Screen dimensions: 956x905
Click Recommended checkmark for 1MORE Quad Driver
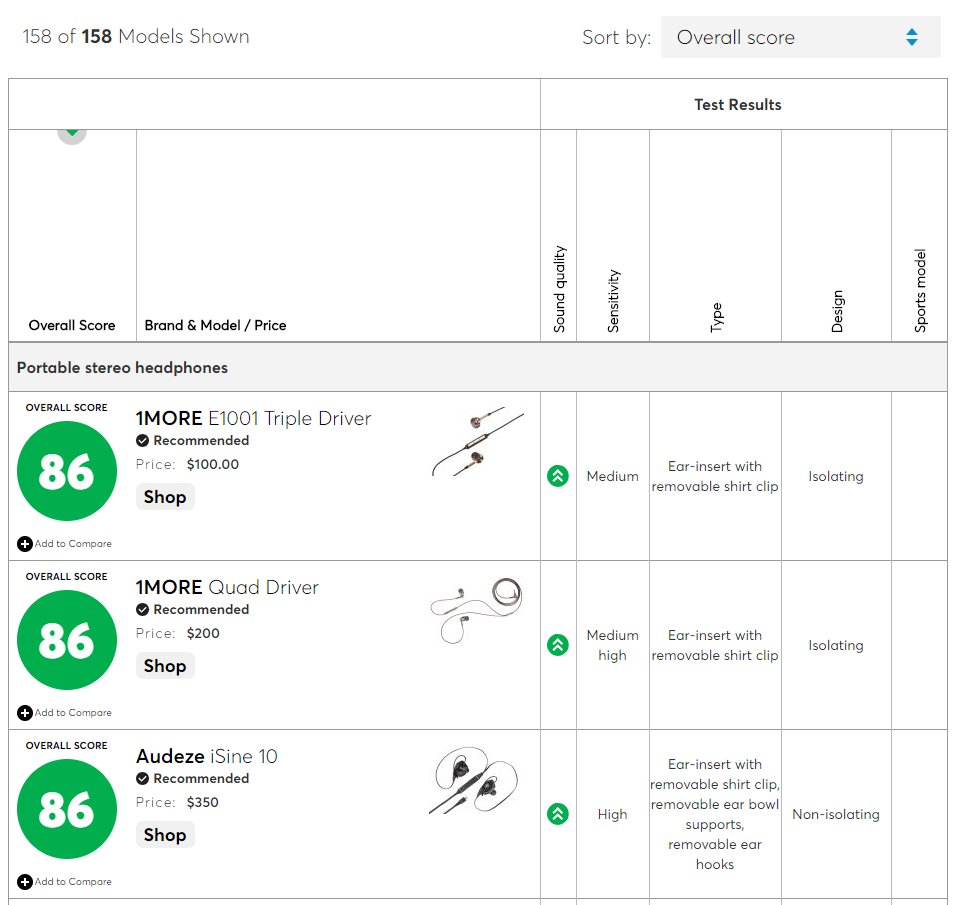(x=142, y=609)
